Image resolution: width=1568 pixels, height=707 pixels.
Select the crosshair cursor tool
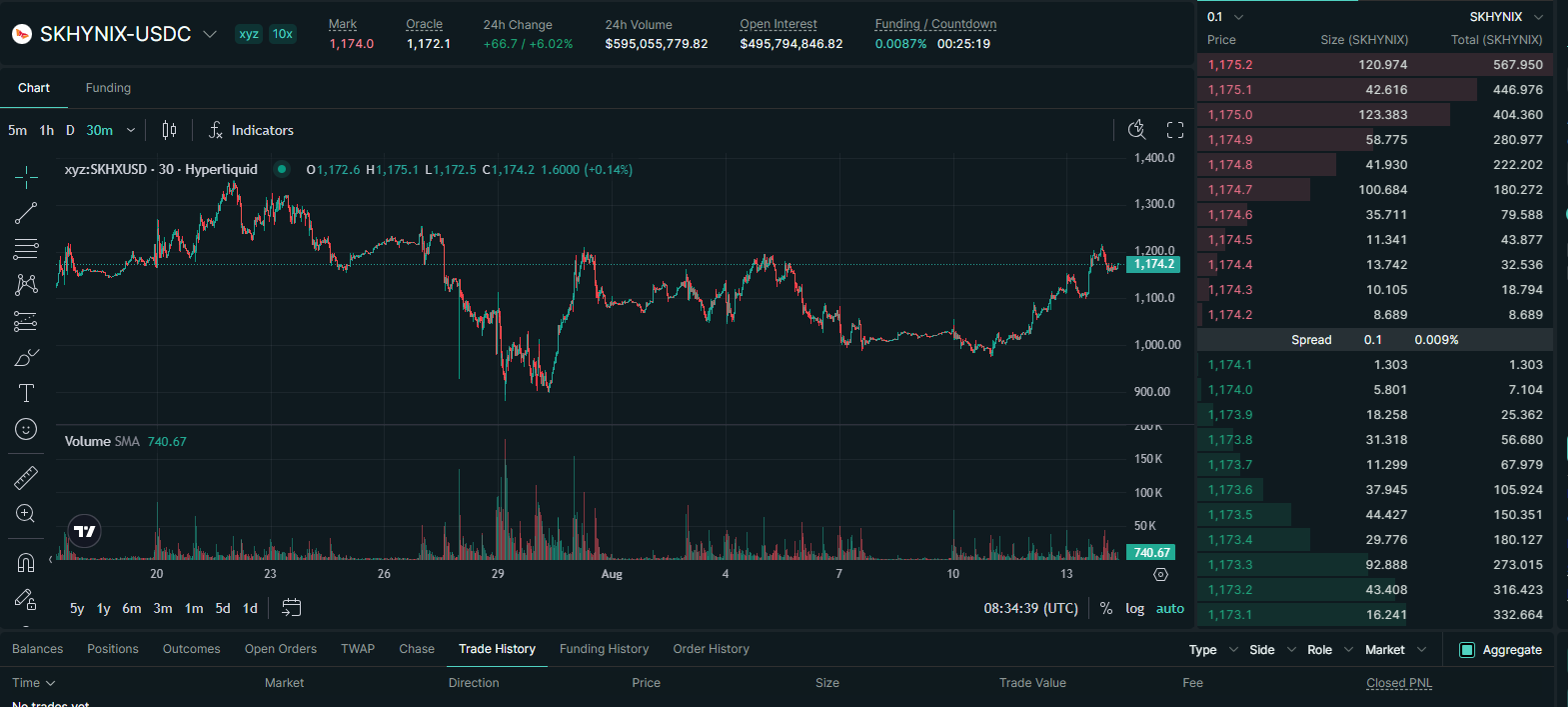click(x=26, y=178)
